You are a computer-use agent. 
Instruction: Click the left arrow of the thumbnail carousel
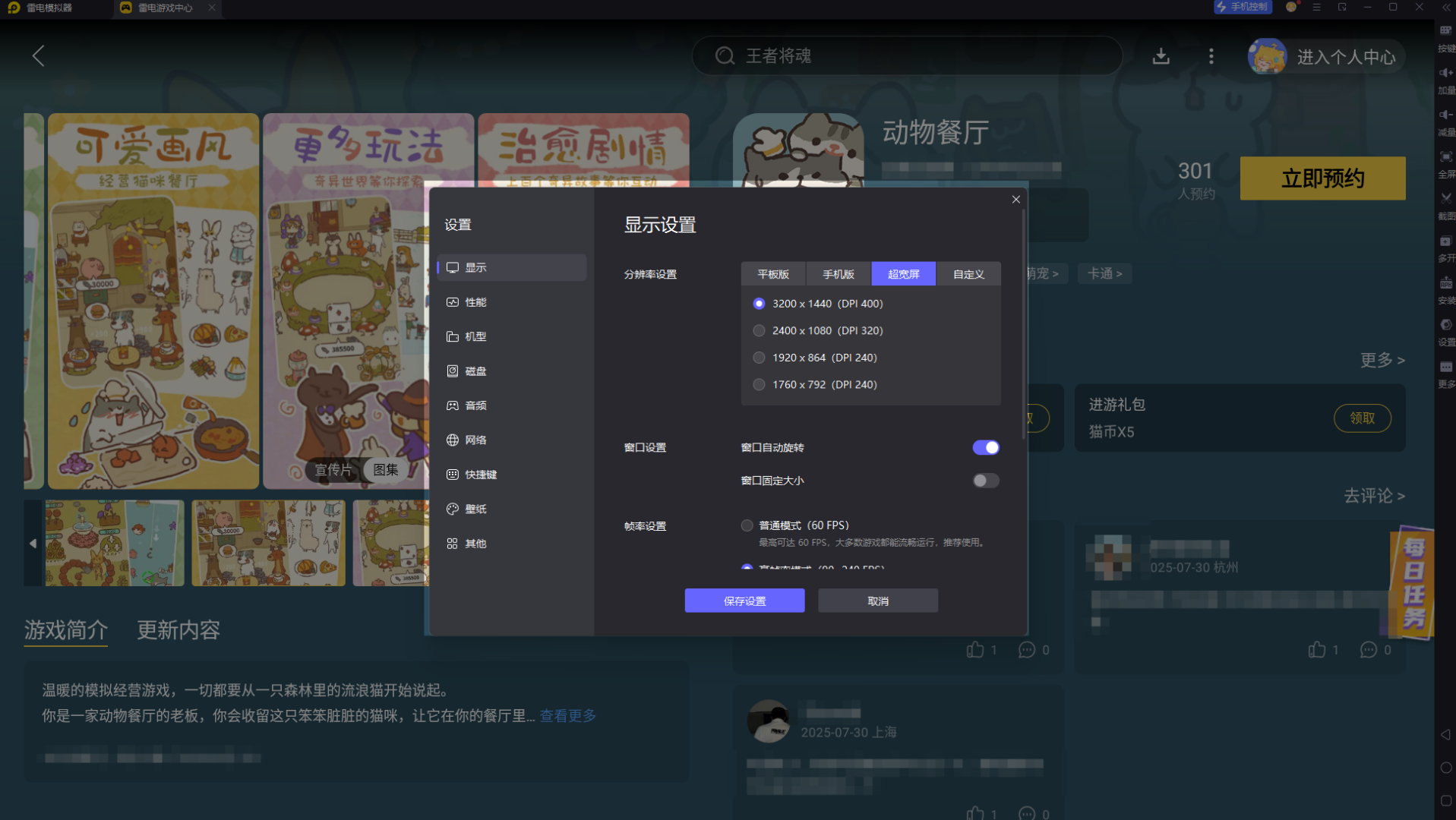click(x=33, y=543)
